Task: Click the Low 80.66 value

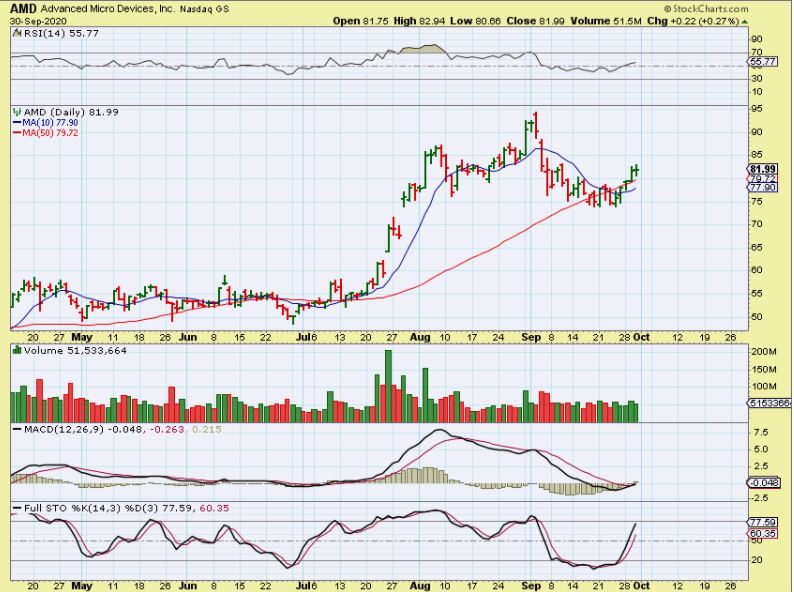Action: (x=475, y=21)
